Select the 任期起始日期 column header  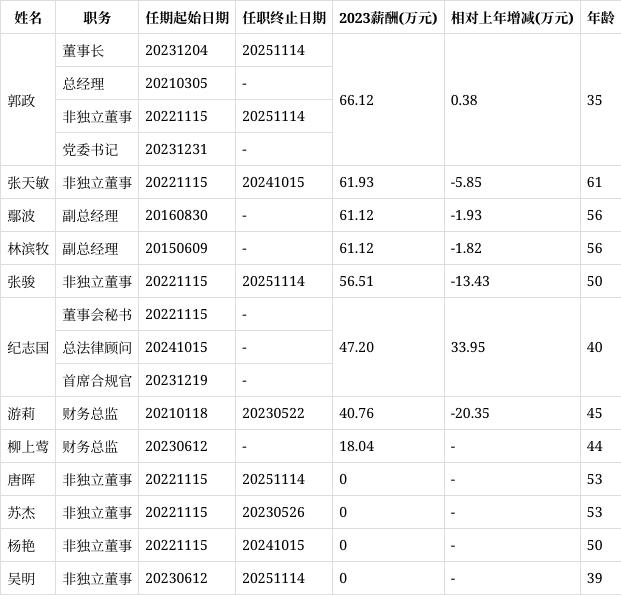(187, 17)
